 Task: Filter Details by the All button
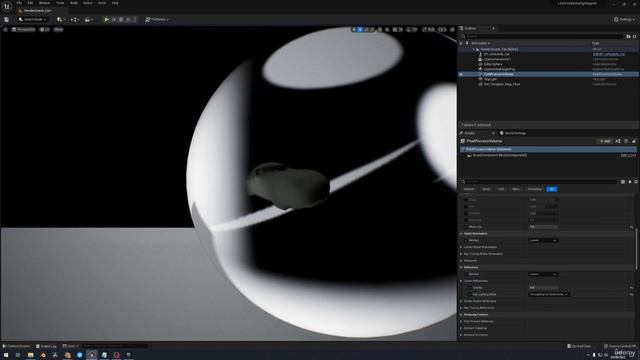[552, 189]
